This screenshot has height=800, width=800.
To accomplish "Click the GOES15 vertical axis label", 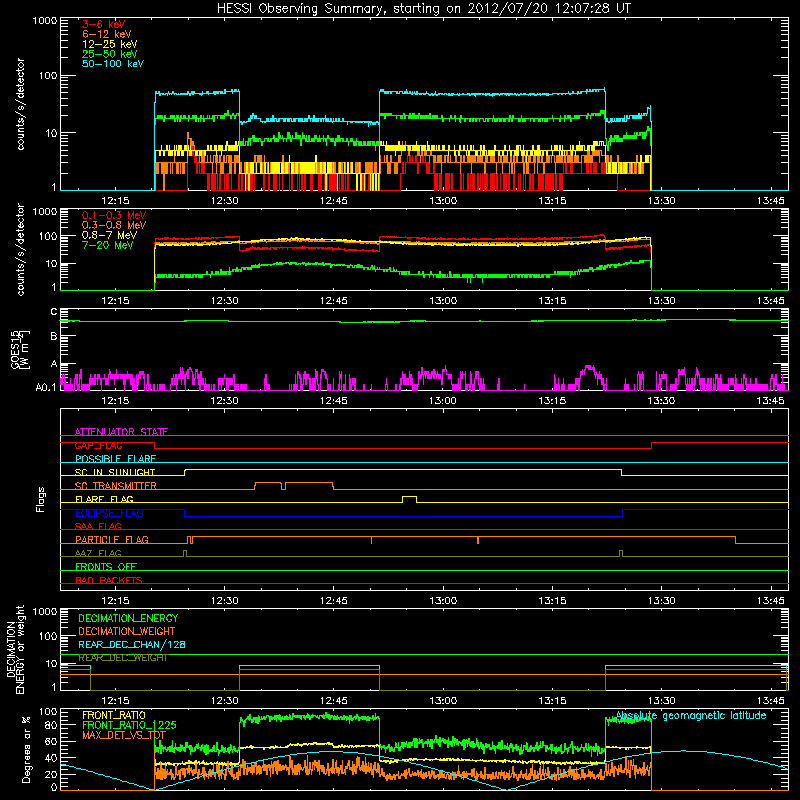I will coord(20,349).
